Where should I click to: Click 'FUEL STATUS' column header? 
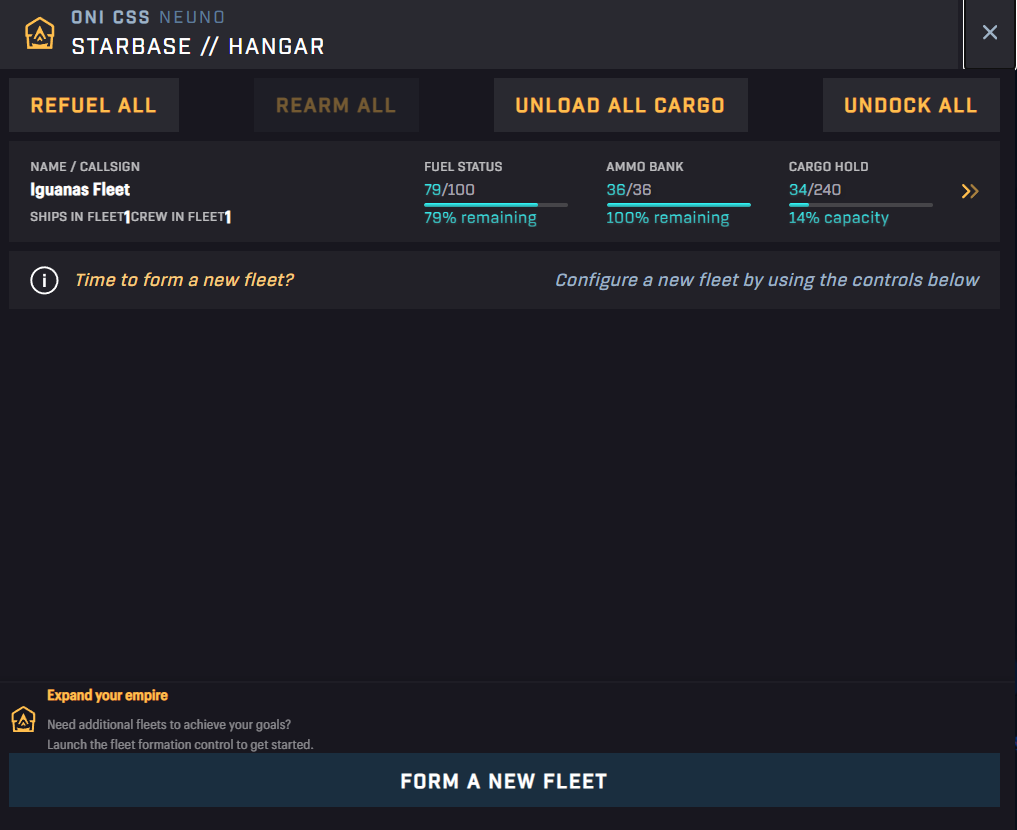(x=463, y=167)
